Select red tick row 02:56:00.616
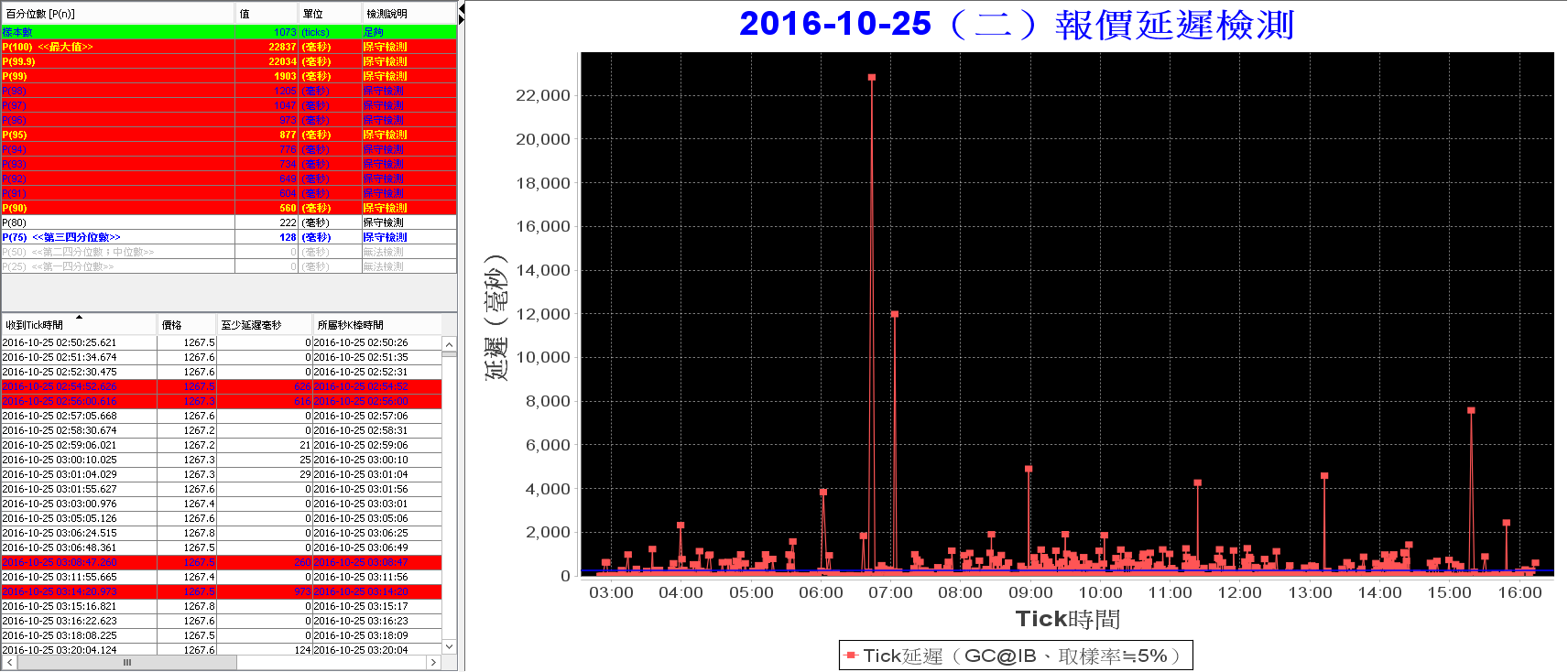The width and height of the screenshot is (1568, 672). [222, 401]
